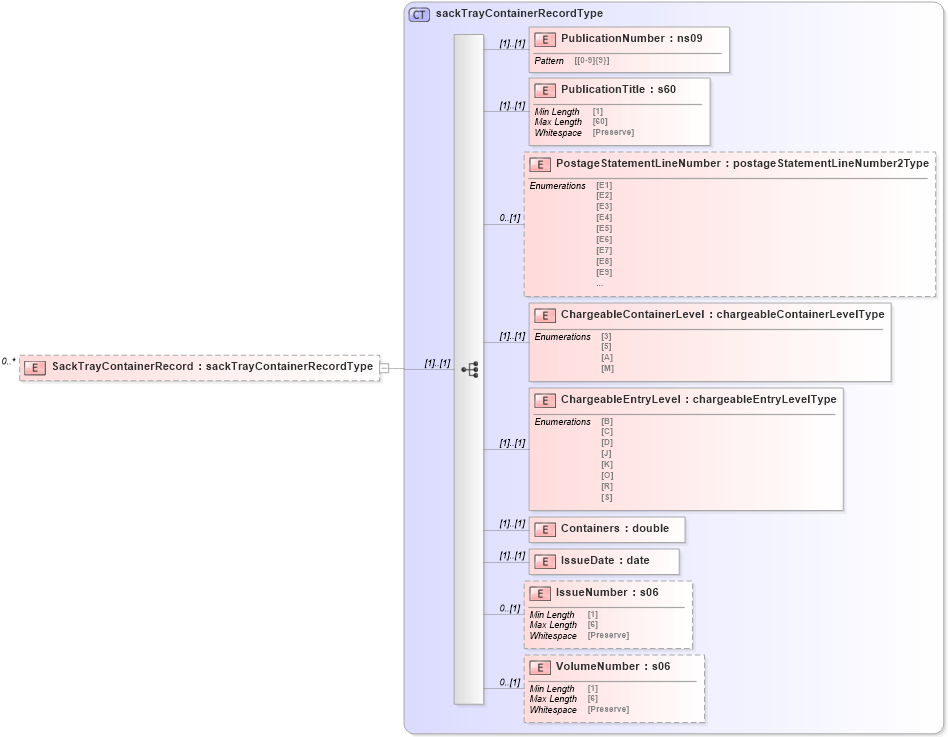
Task: Select the PostageStatementLineNumber element E icon
Action: (x=541, y=164)
